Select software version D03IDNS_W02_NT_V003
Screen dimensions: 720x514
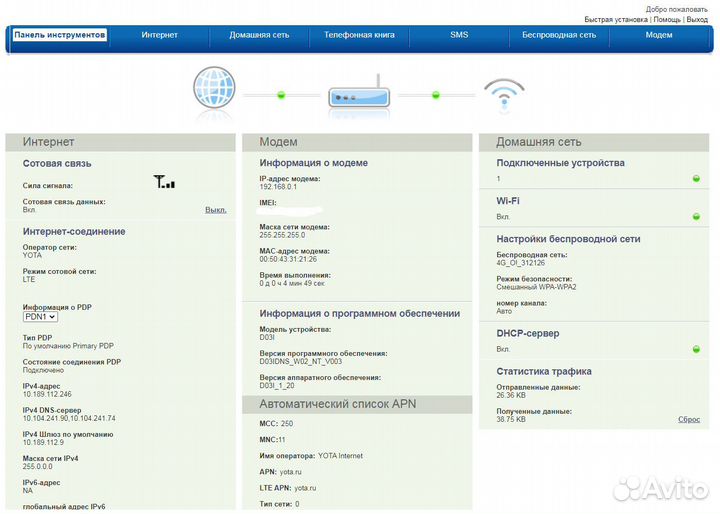[x=301, y=361]
